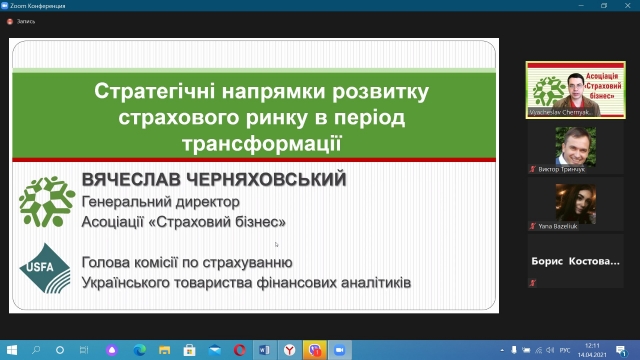Click text Генеральний директор
Image resolution: width=640 pixels, height=360 pixels.
click(x=161, y=202)
